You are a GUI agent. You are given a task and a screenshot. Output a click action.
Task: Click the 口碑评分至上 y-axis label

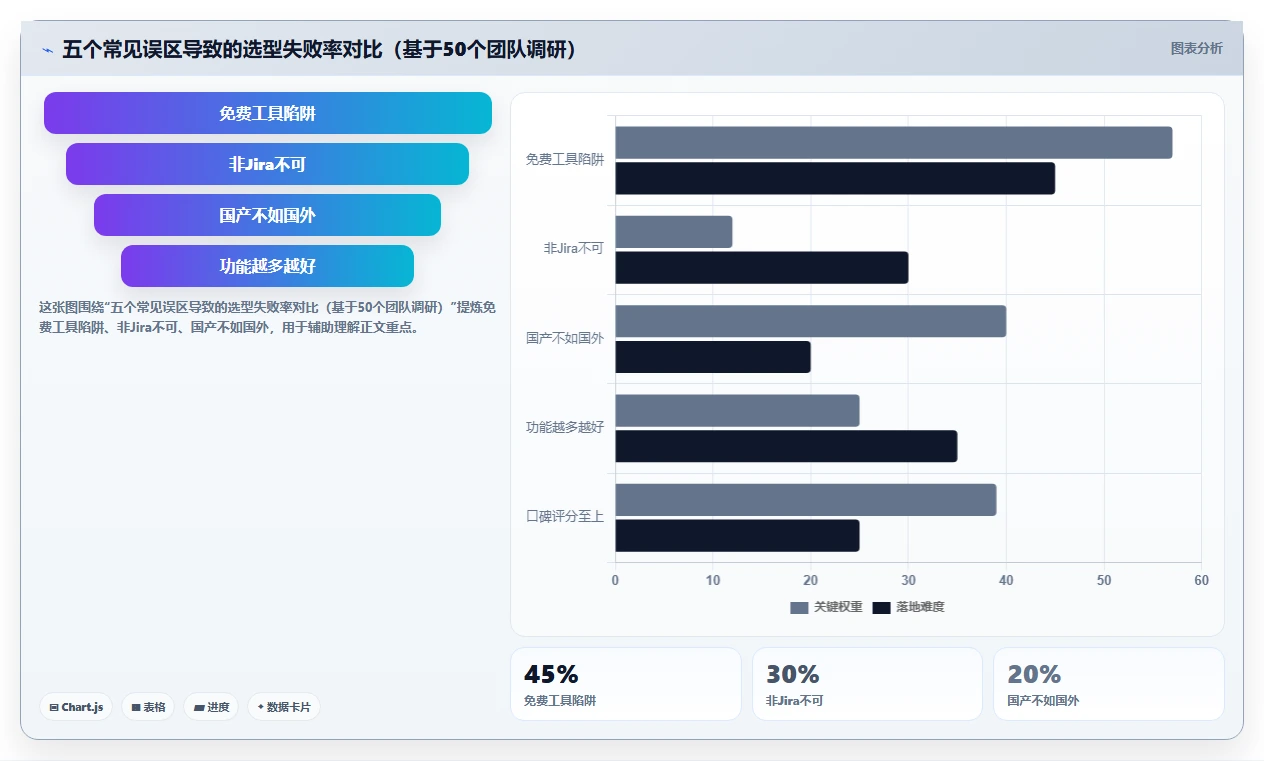565,517
